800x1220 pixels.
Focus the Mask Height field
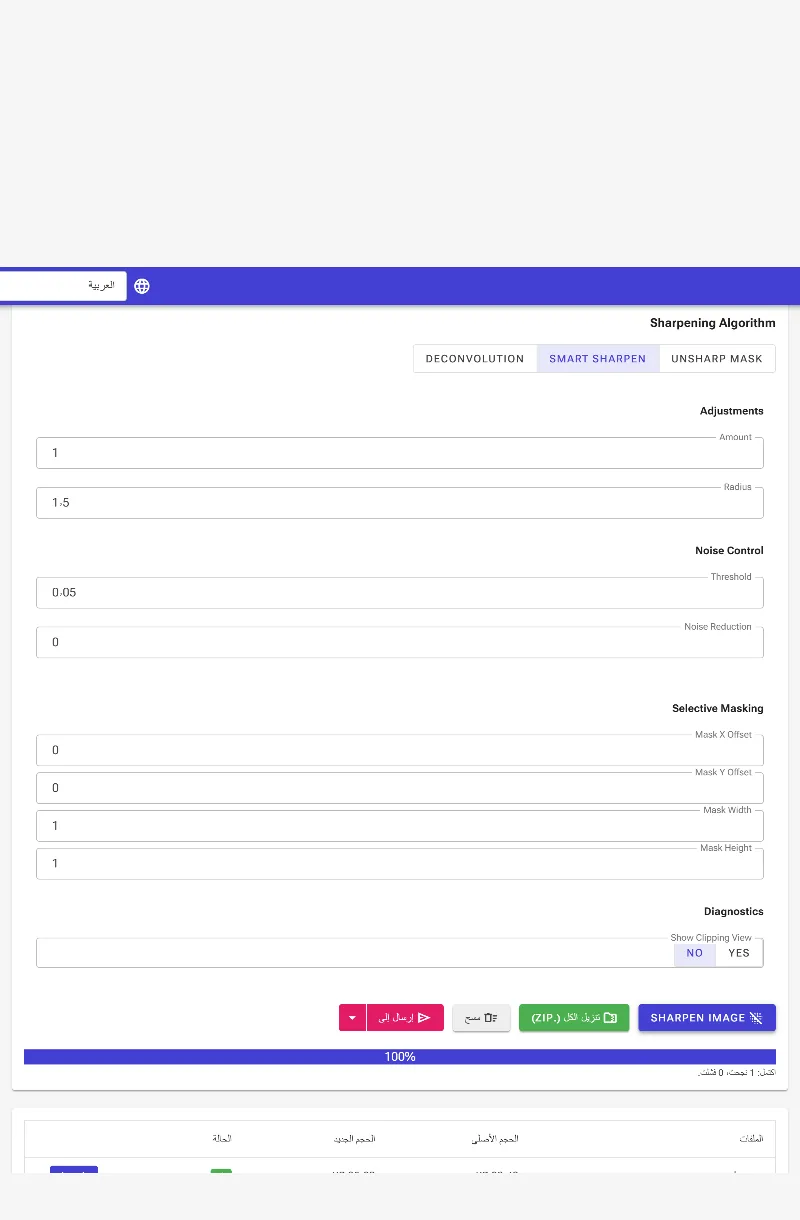tap(400, 864)
